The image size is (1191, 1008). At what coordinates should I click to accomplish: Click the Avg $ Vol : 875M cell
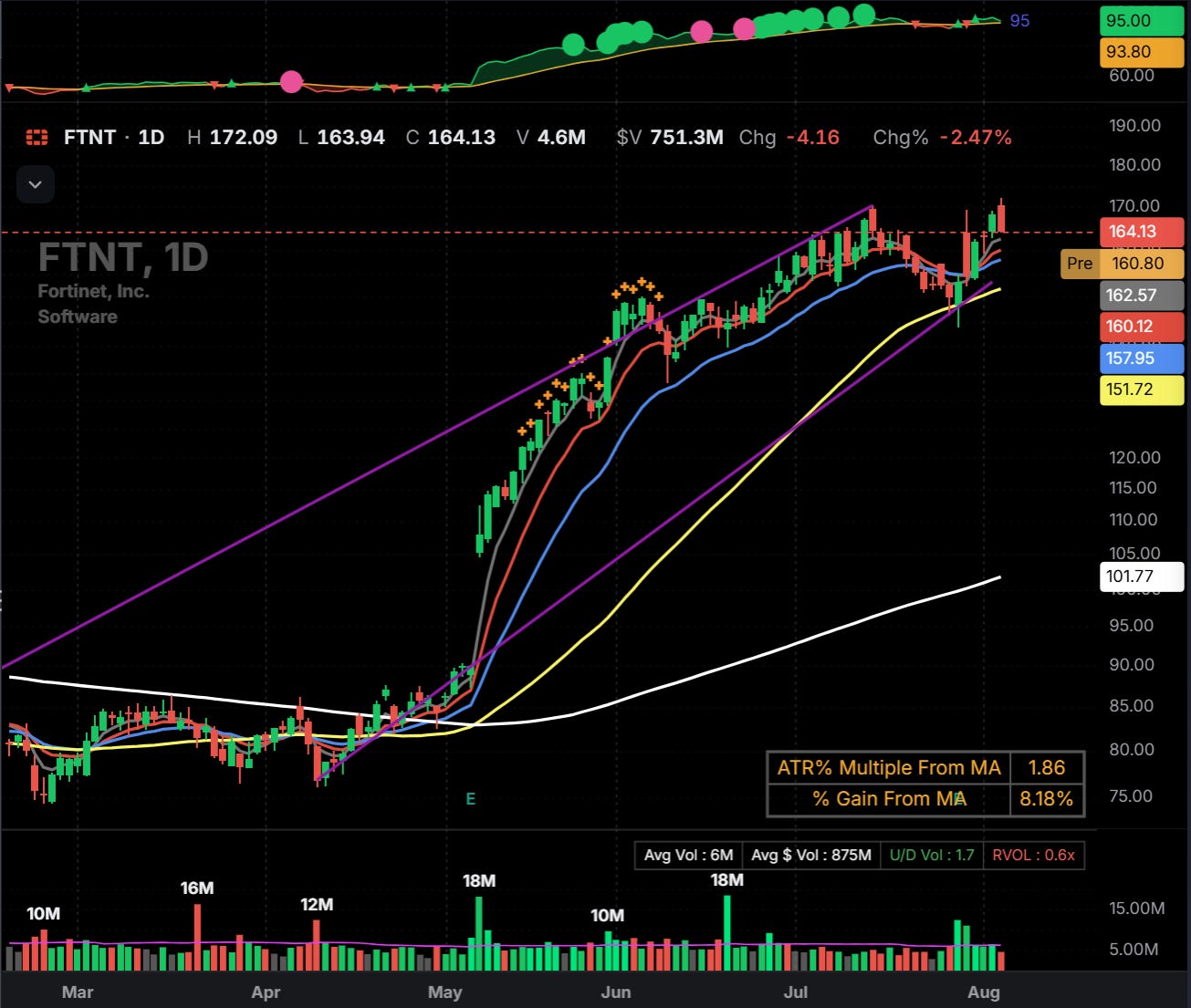811,856
